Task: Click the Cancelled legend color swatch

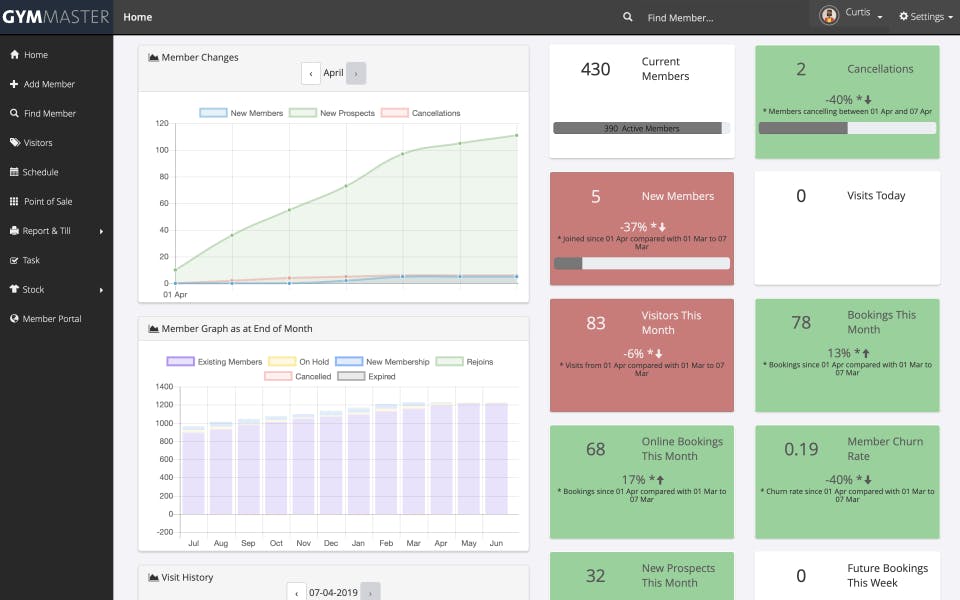Action: [278, 377]
